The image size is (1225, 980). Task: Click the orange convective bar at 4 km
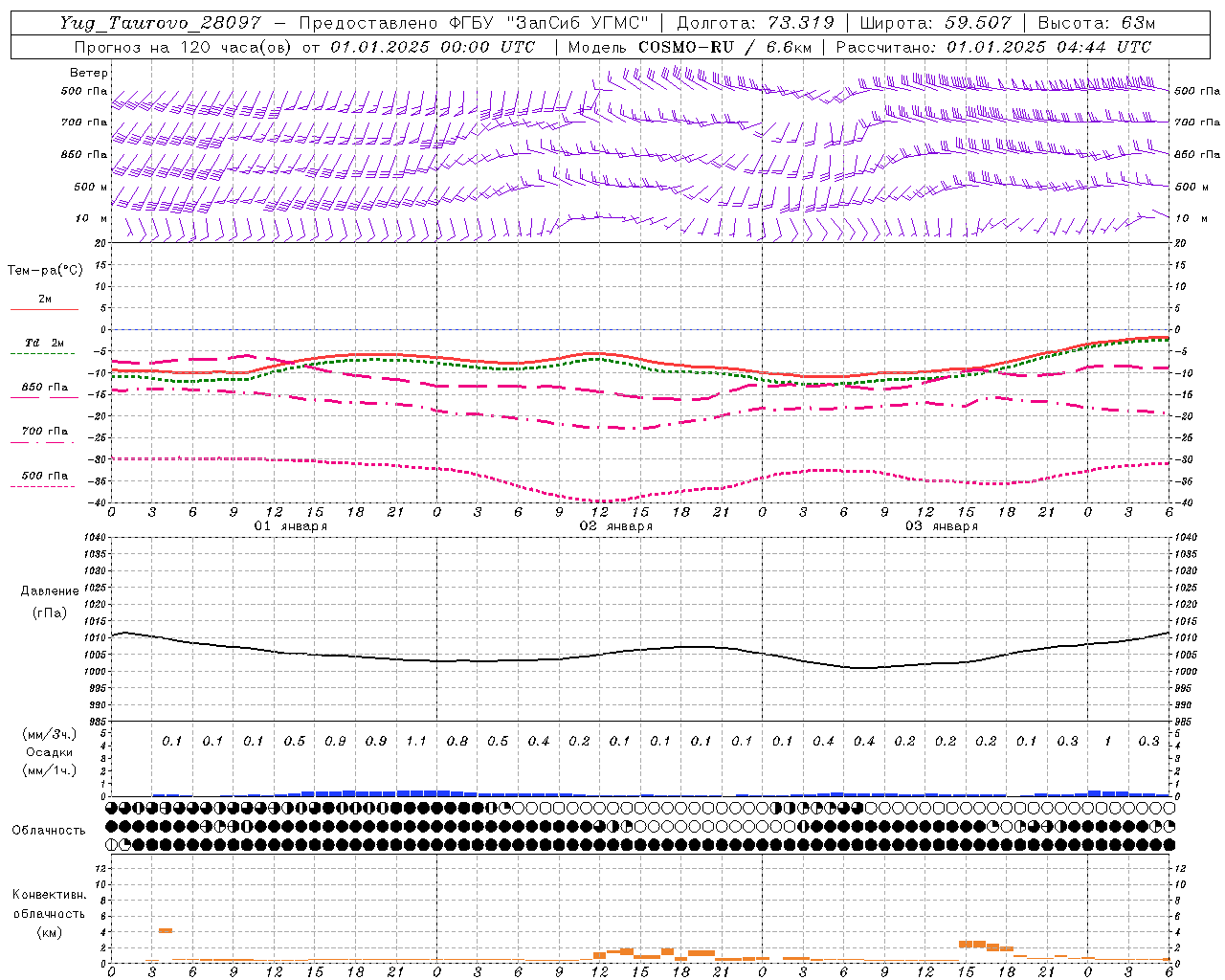tap(166, 930)
